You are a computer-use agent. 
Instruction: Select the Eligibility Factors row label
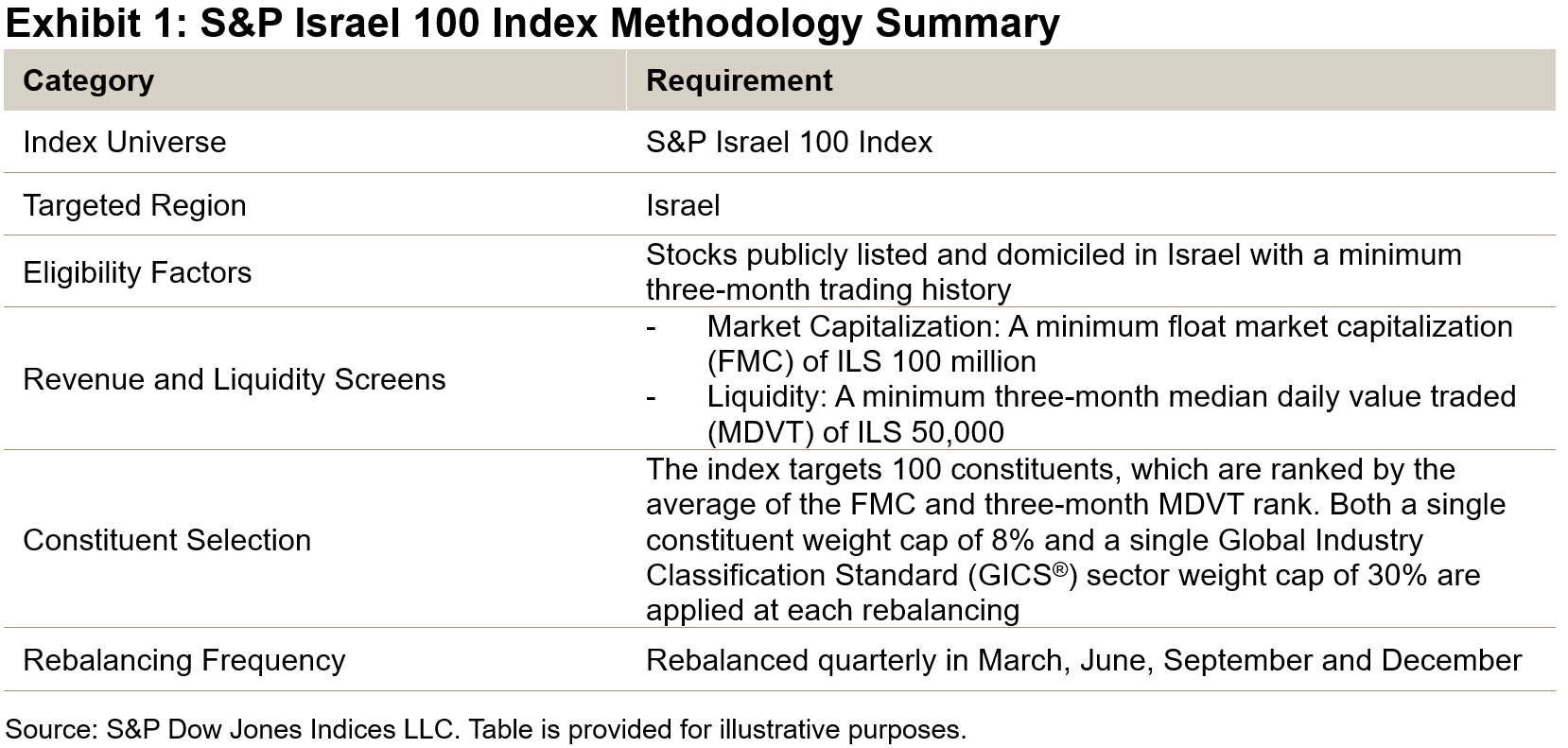[x=137, y=272]
